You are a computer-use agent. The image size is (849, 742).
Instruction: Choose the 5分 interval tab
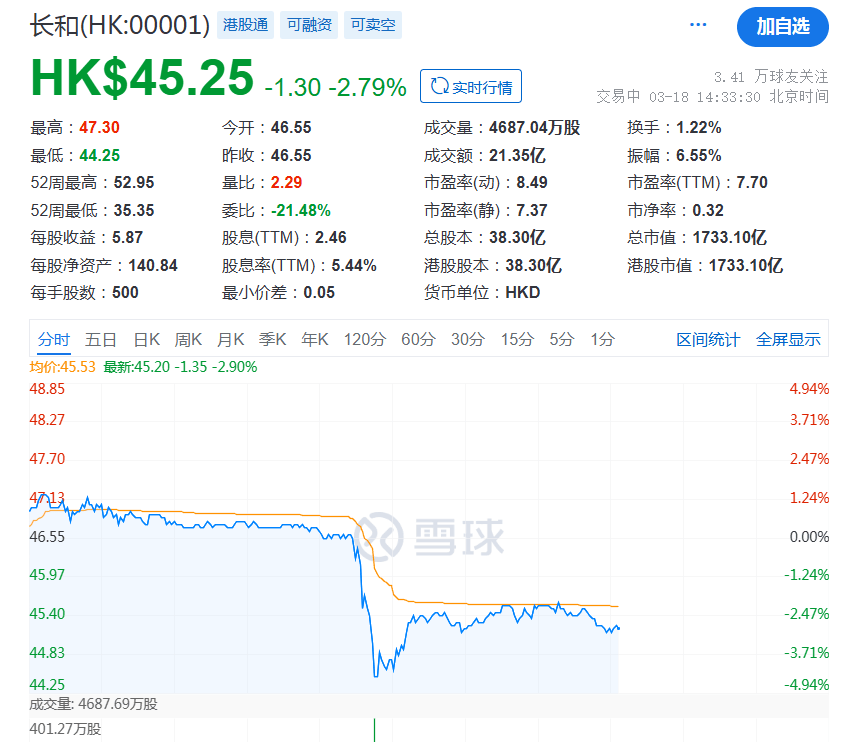pyautogui.click(x=561, y=339)
